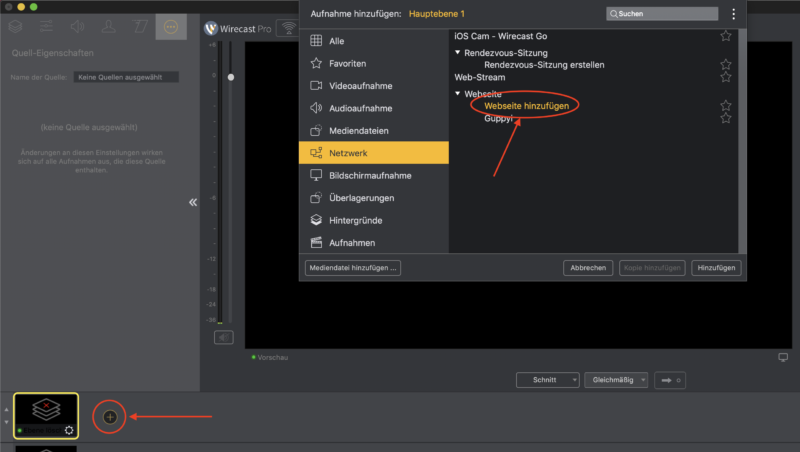Image resolution: width=800 pixels, height=452 pixels.
Task: Mute the audio with speaker button below meter
Action: click(x=223, y=337)
